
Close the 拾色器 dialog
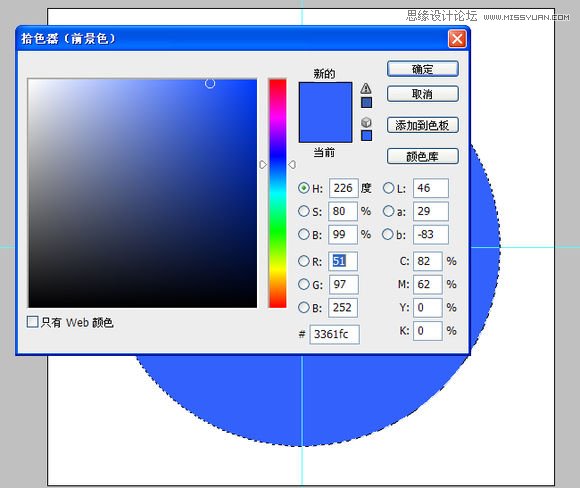point(457,38)
